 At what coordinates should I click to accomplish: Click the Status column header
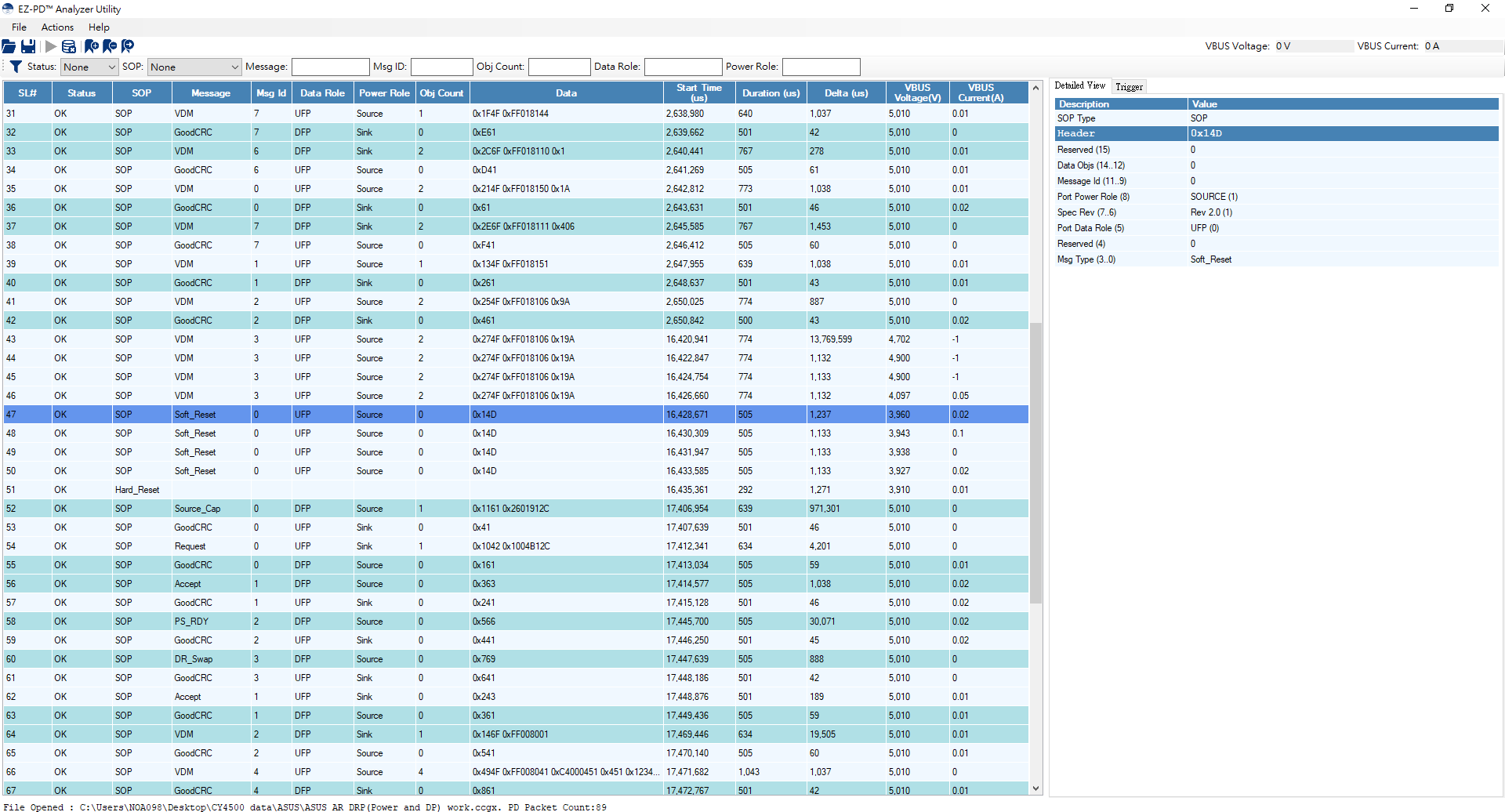pyautogui.click(x=82, y=92)
